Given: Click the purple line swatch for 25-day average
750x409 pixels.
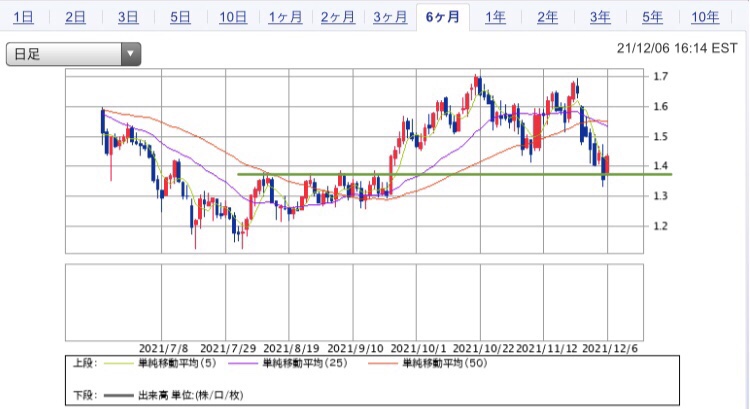Looking at the screenshot, I should pos(243,364).
